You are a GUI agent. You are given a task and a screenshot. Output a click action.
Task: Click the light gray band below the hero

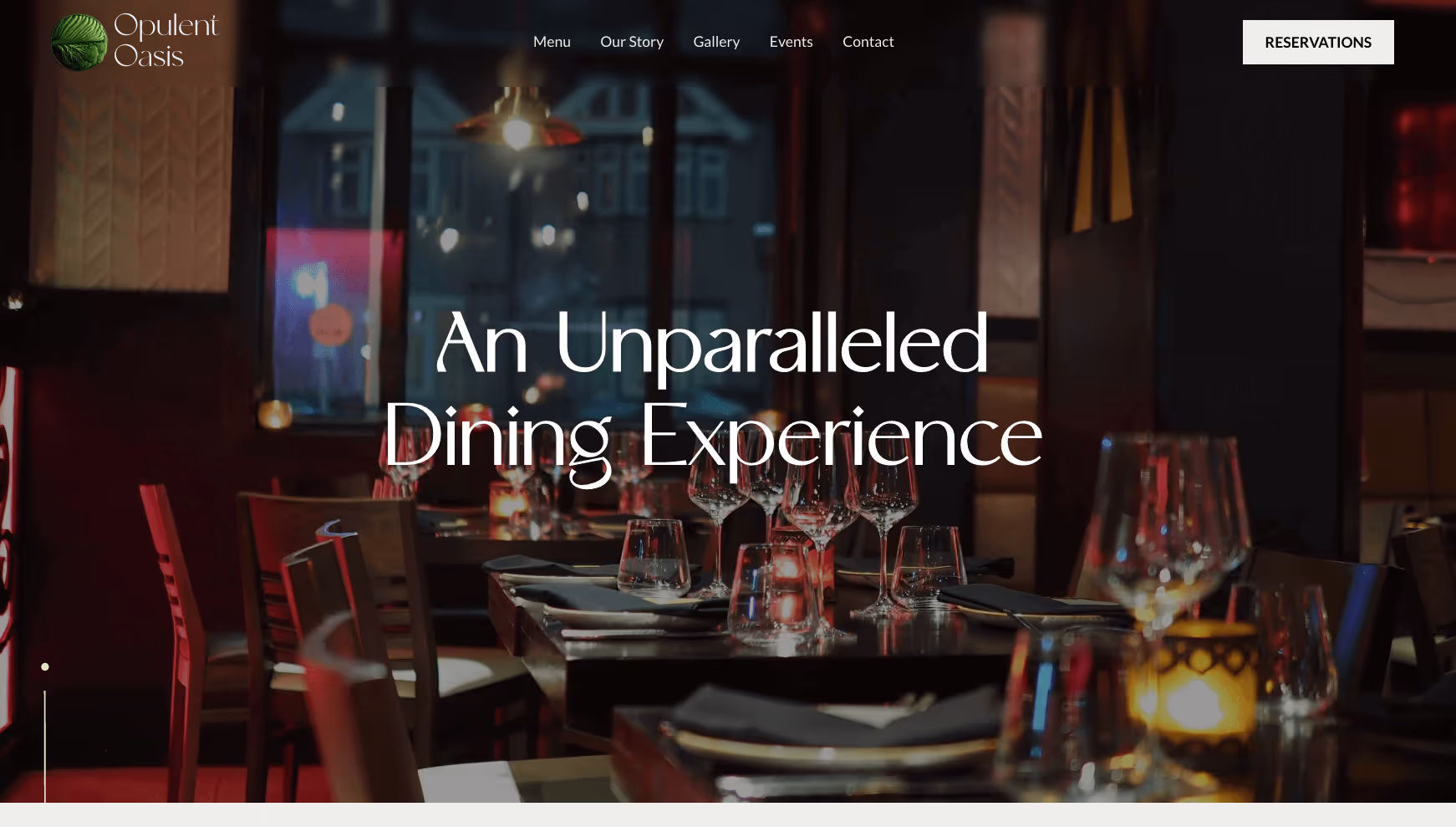728,814
